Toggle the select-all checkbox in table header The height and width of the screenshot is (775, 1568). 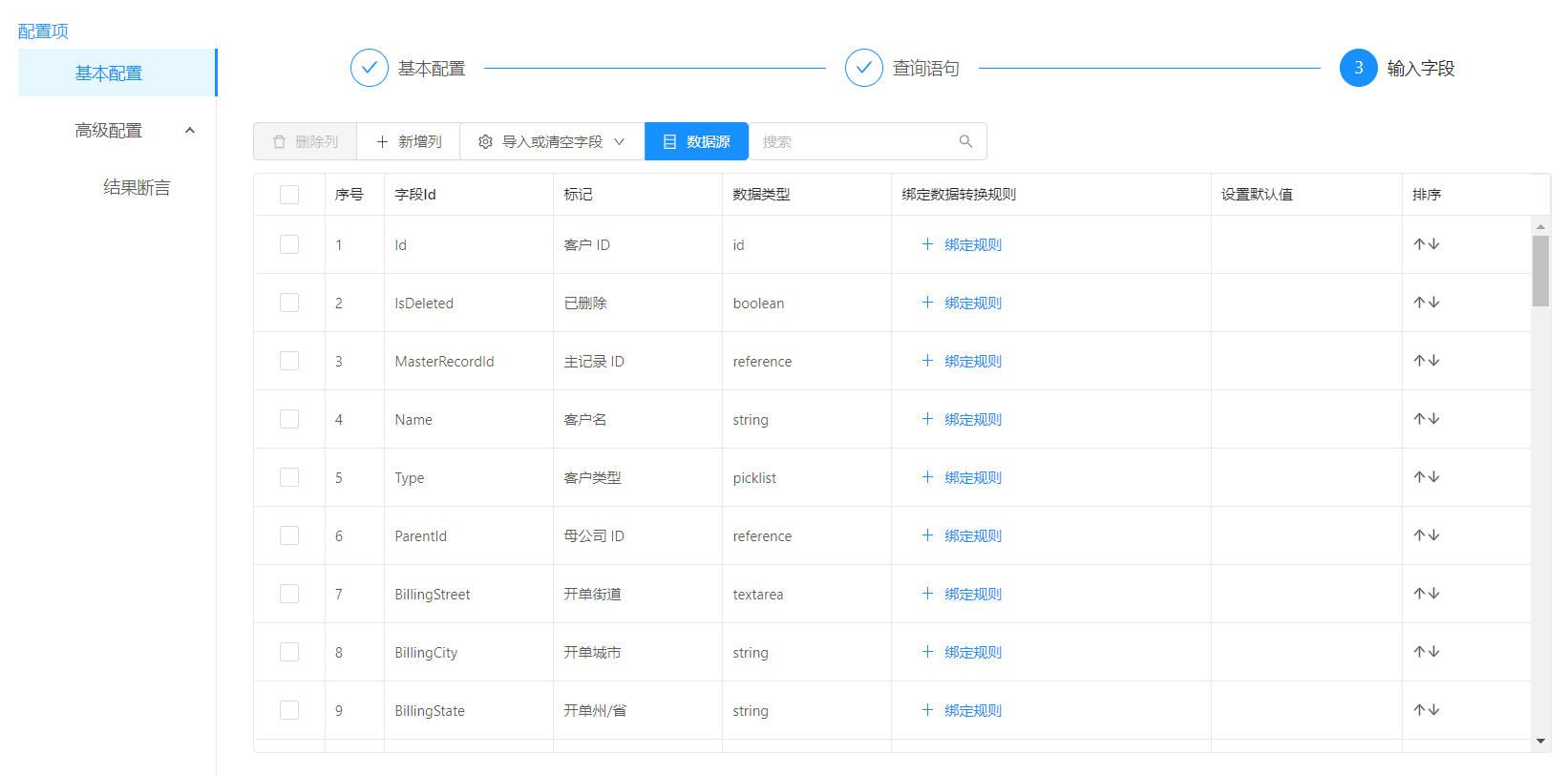coord(289,195)
